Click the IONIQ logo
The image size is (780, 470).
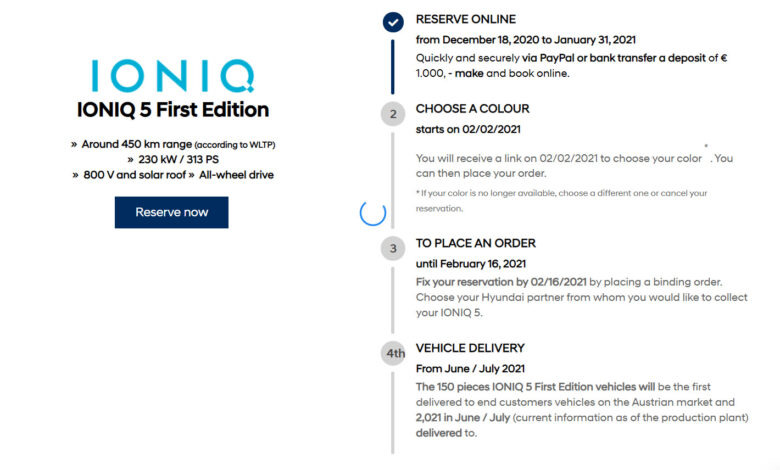coord(172,77)
